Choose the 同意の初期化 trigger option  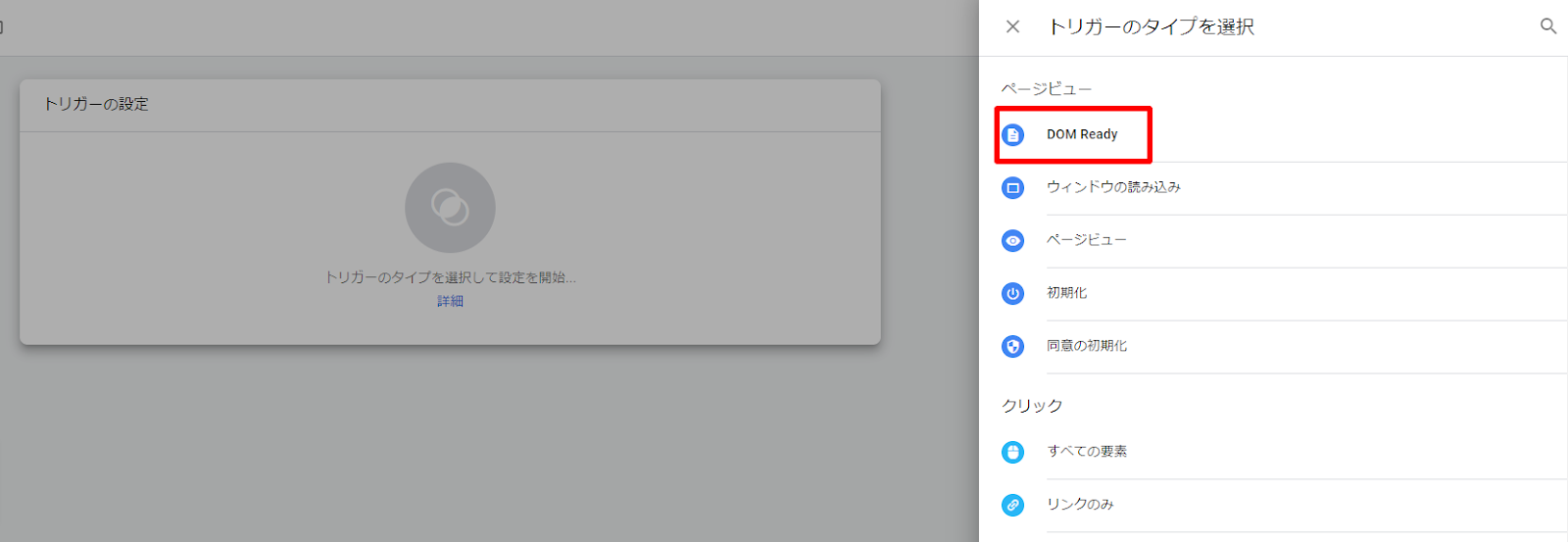(1087, 346)
